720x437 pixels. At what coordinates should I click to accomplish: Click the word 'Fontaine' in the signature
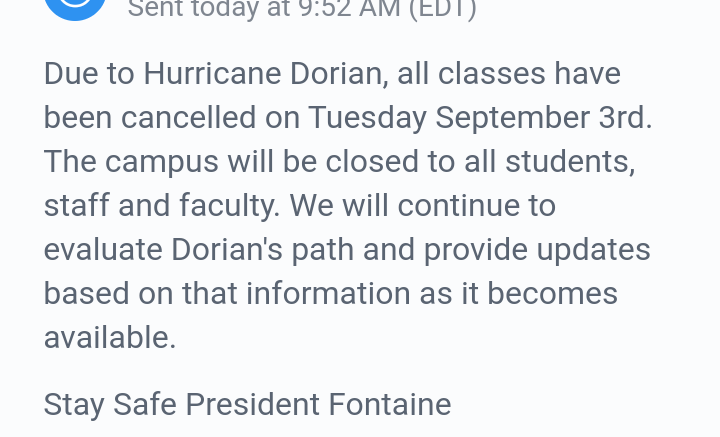[x=390, y=404]
